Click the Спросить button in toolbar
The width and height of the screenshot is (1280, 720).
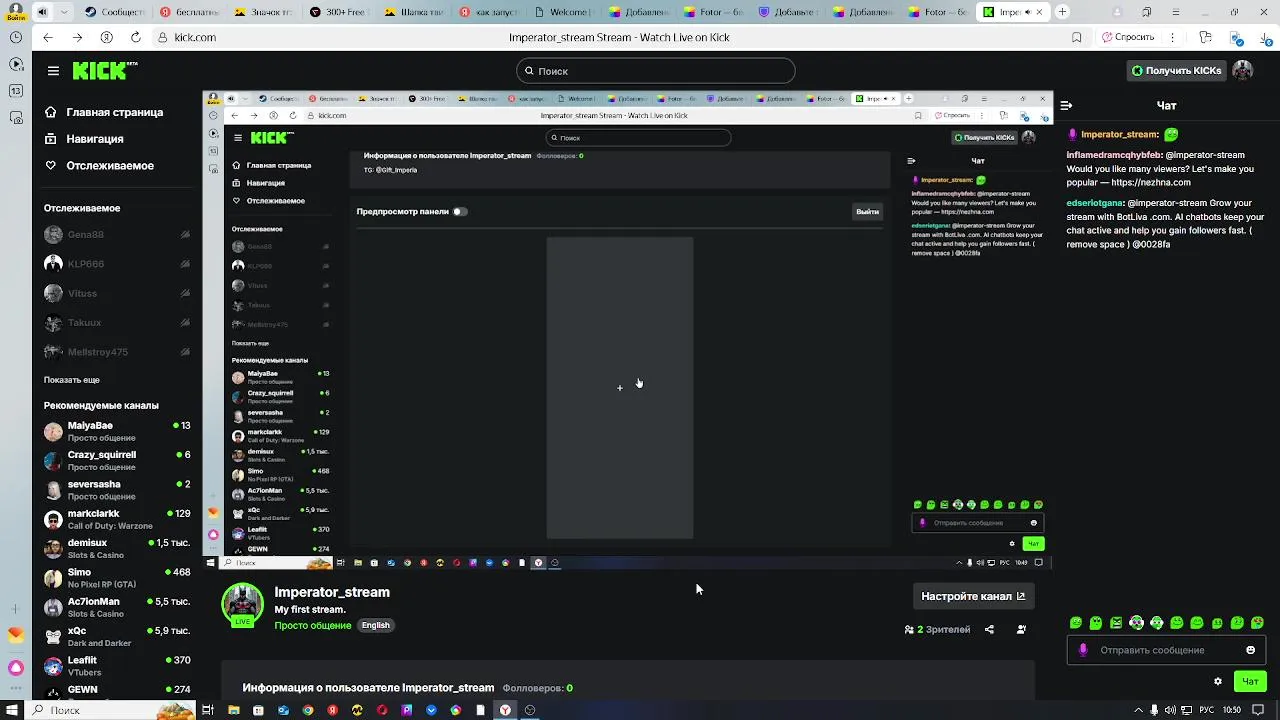pyautogui.click(x=1127, y=37)
